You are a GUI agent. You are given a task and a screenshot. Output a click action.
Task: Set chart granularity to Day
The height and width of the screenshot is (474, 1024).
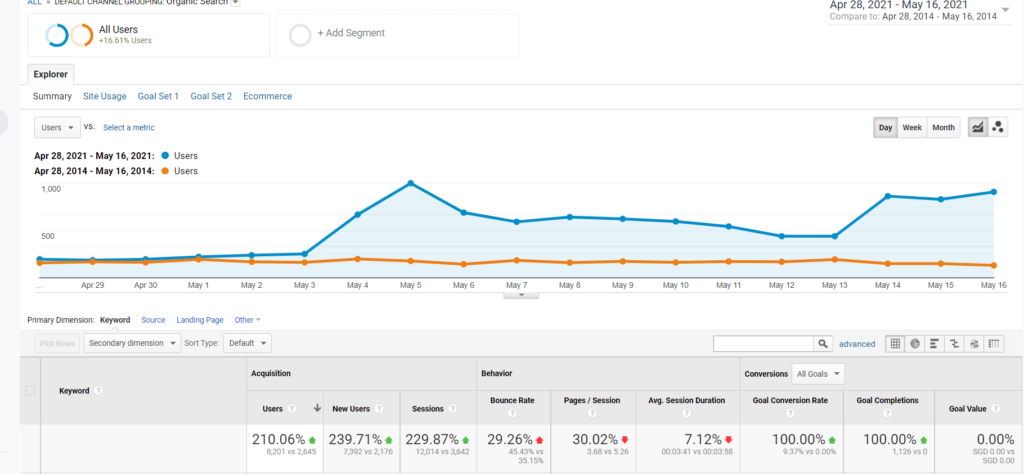click(x=886, y=127)
